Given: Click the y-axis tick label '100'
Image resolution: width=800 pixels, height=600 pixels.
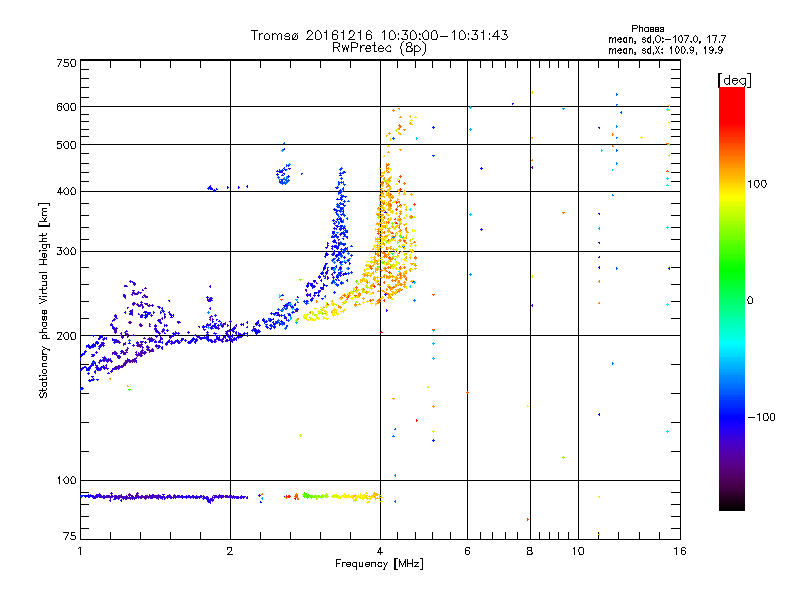Looking at the screenshot, I should click(x=66, y=480).
